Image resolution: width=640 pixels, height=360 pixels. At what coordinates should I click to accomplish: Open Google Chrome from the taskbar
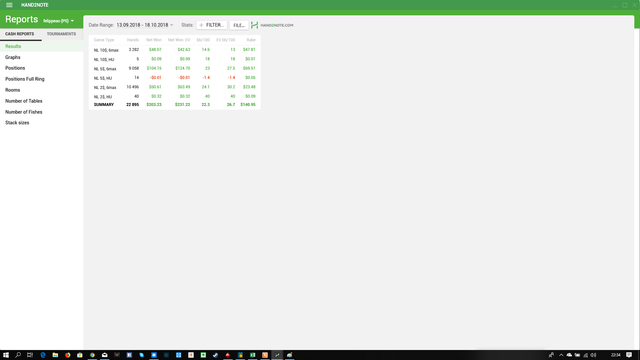pyautogui.click(x=92, y=355)
